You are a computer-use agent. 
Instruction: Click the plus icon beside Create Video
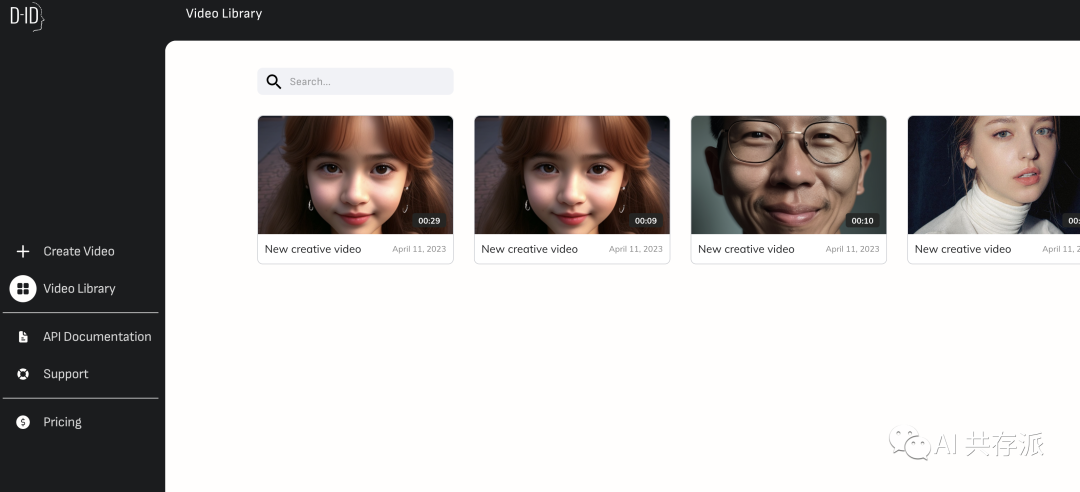[x=23, y=251]
